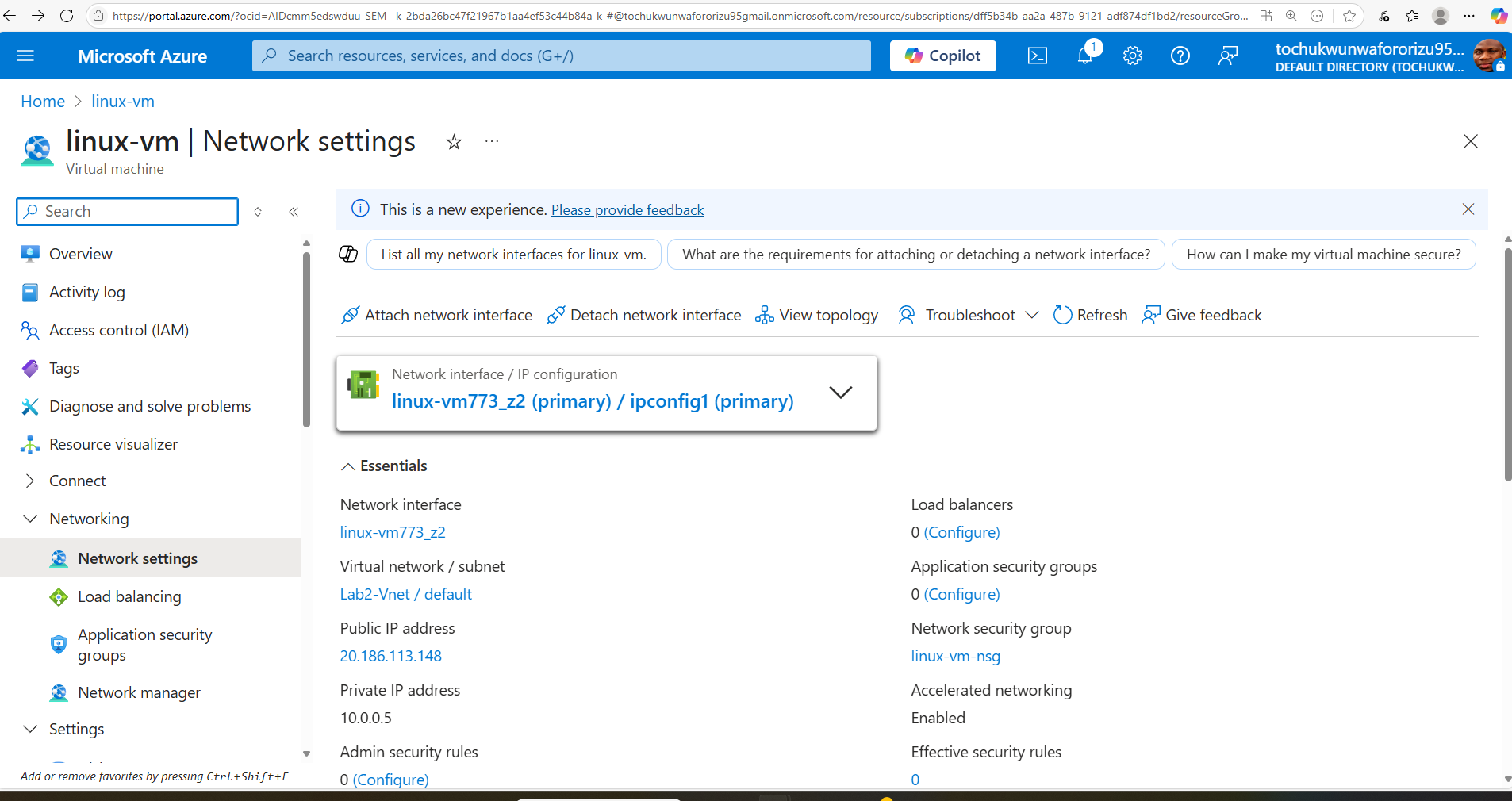This screenshot has width=1512, height=801.
Task: Dismiss the new experience info banner
Action: click(x=1468, y=209)
